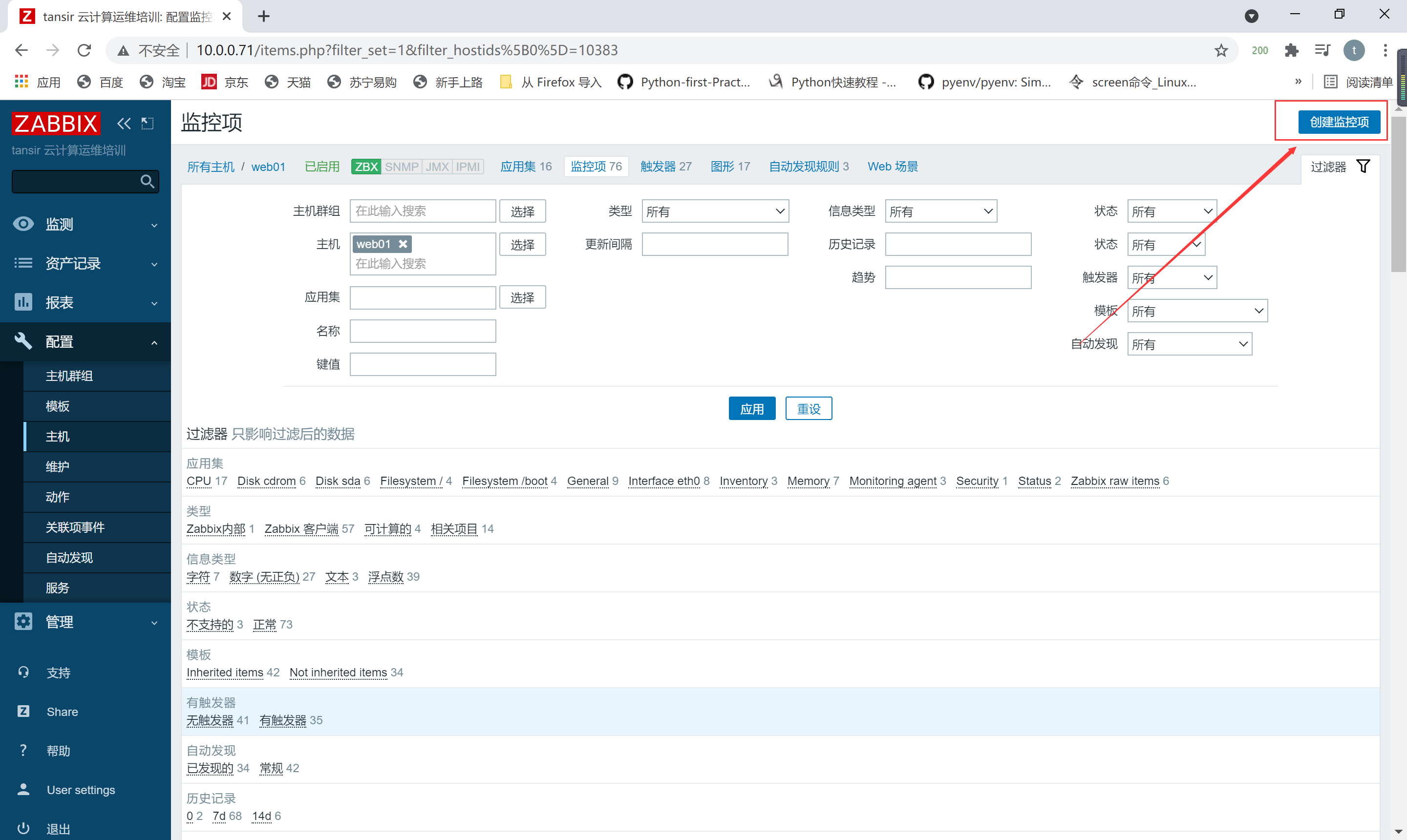Open the Web 场景 tab
This screenshot has width=1407, height=840.
pyautogui.click(x=893, y=167)
